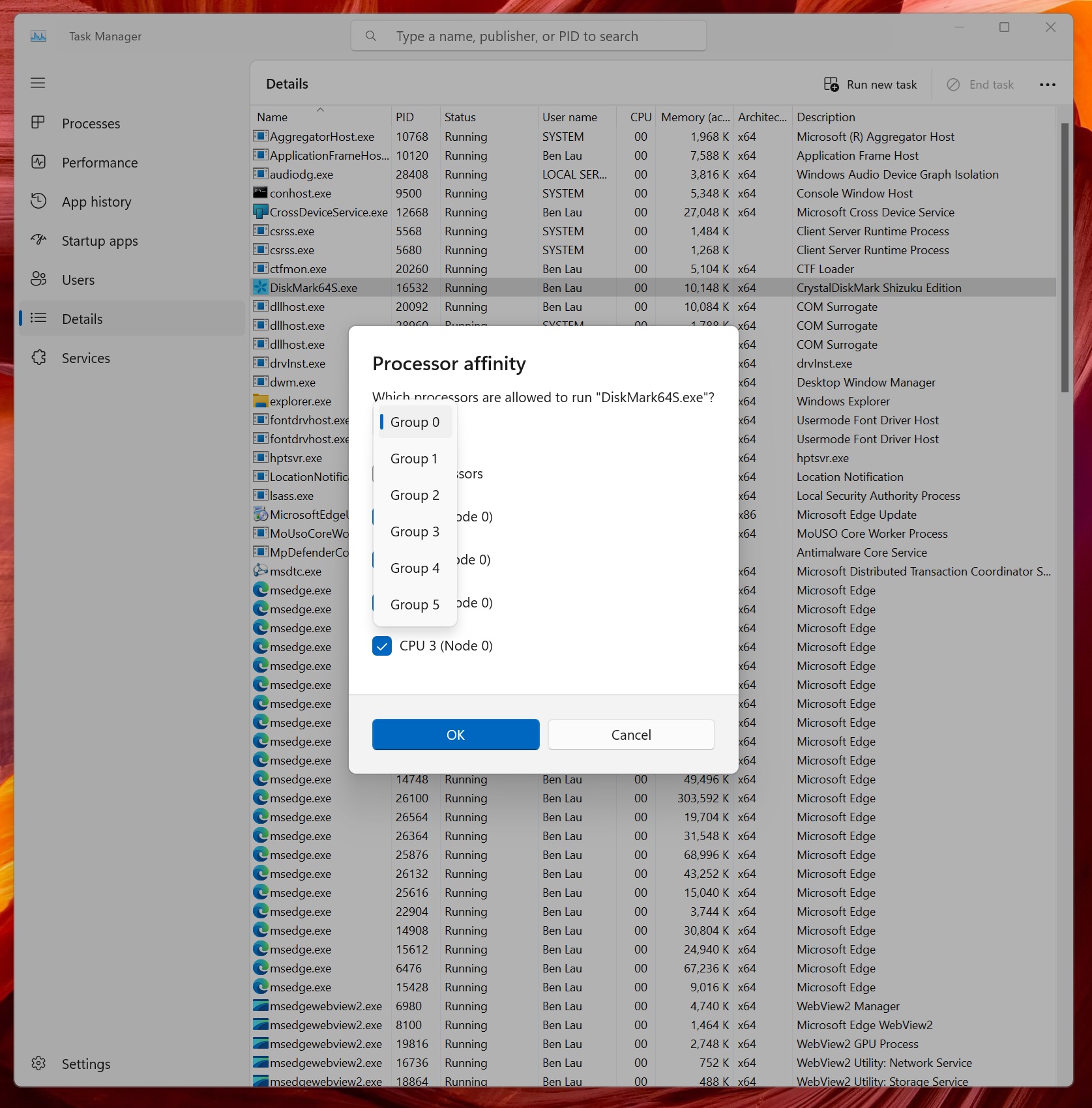1092x1108 pixels.
Task: Click icon of msedgewebview2.exe PID 6980
Action: pyautogui.click(x=261, y=1006)
